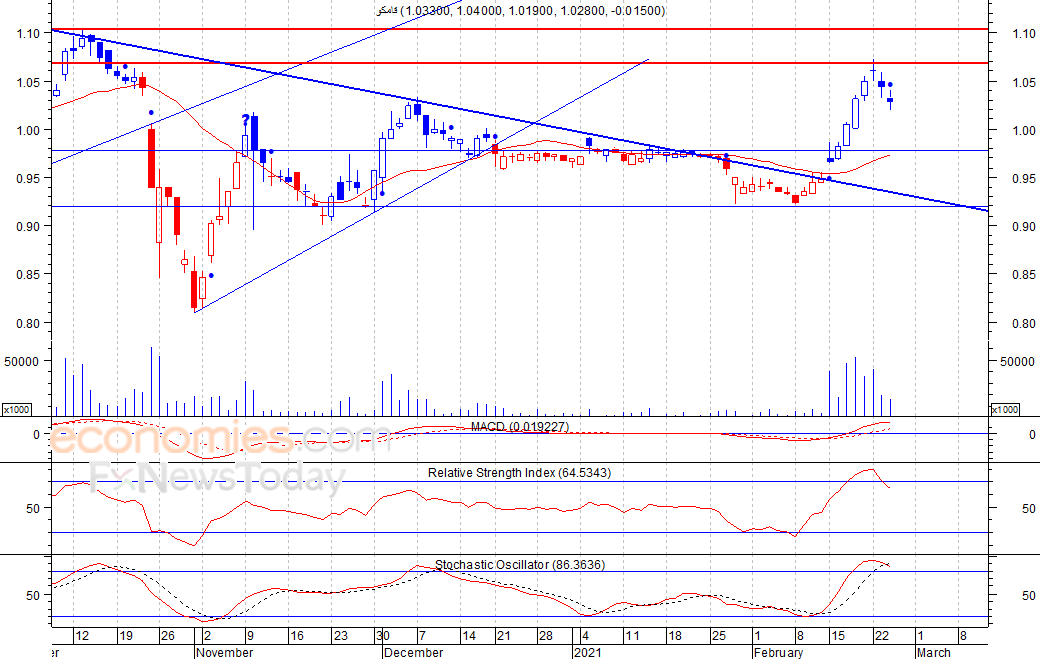The height and width of the screenshot is (659, 1040).
Task: Click the RSI 50 label on left axis
Action: pyautogui.click(x=33, y=509)
